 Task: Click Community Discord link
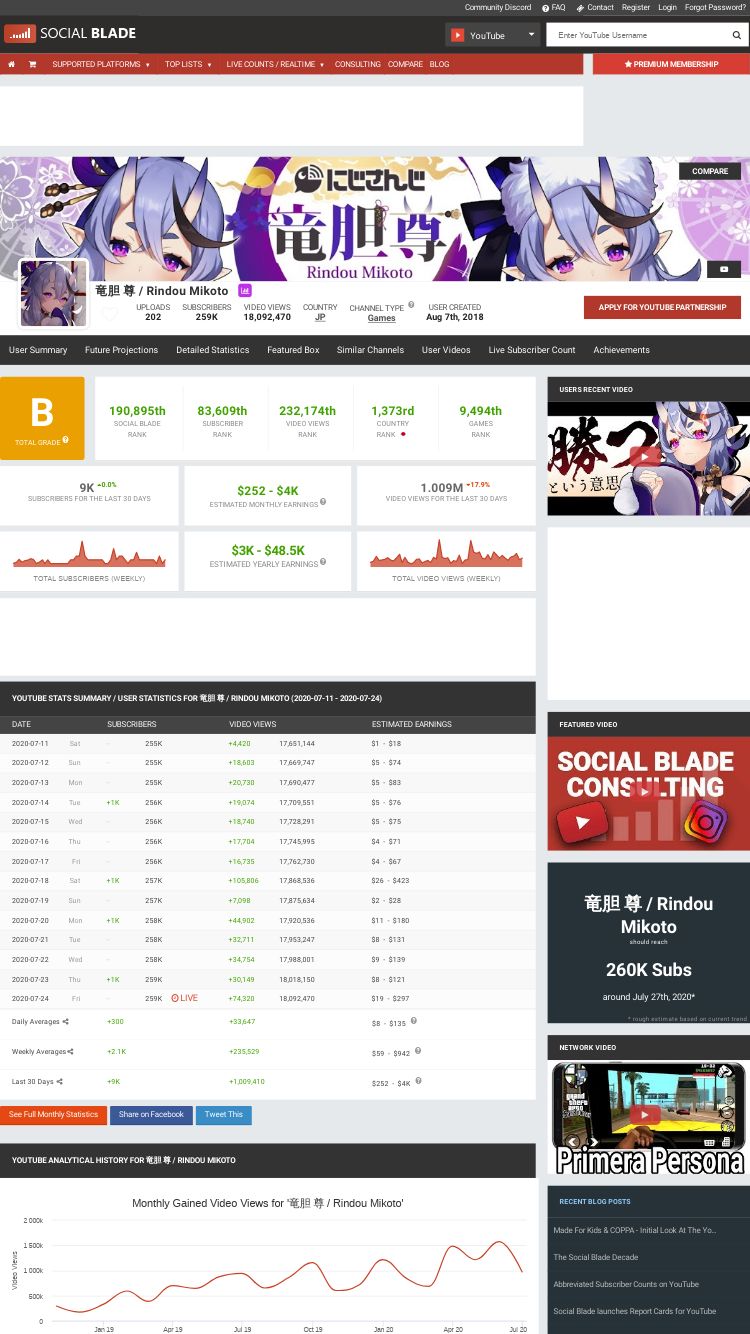click(498, 7)
